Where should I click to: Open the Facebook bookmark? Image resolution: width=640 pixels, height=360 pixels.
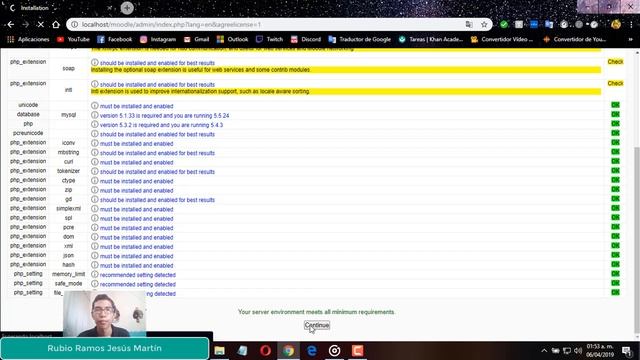[x=115, y=39]
